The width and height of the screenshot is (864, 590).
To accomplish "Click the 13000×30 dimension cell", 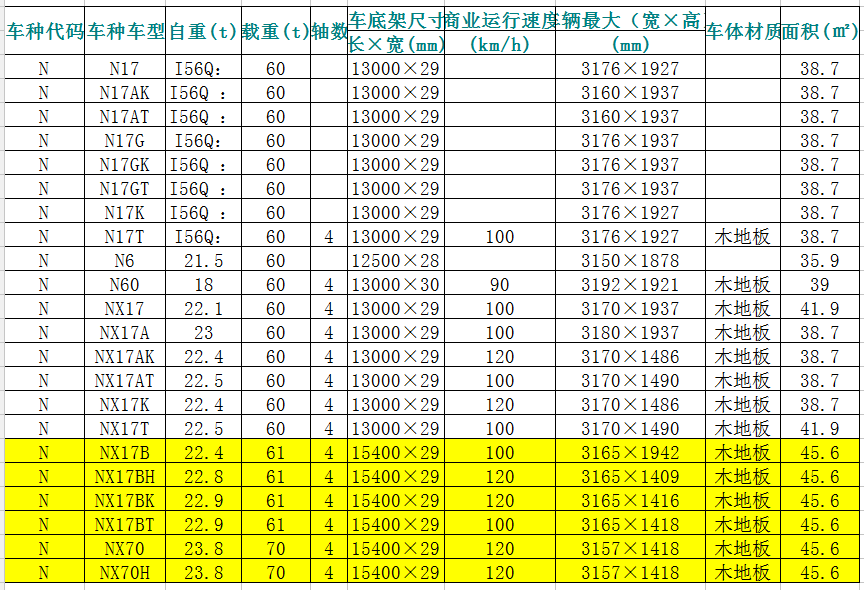I will 395,285.
